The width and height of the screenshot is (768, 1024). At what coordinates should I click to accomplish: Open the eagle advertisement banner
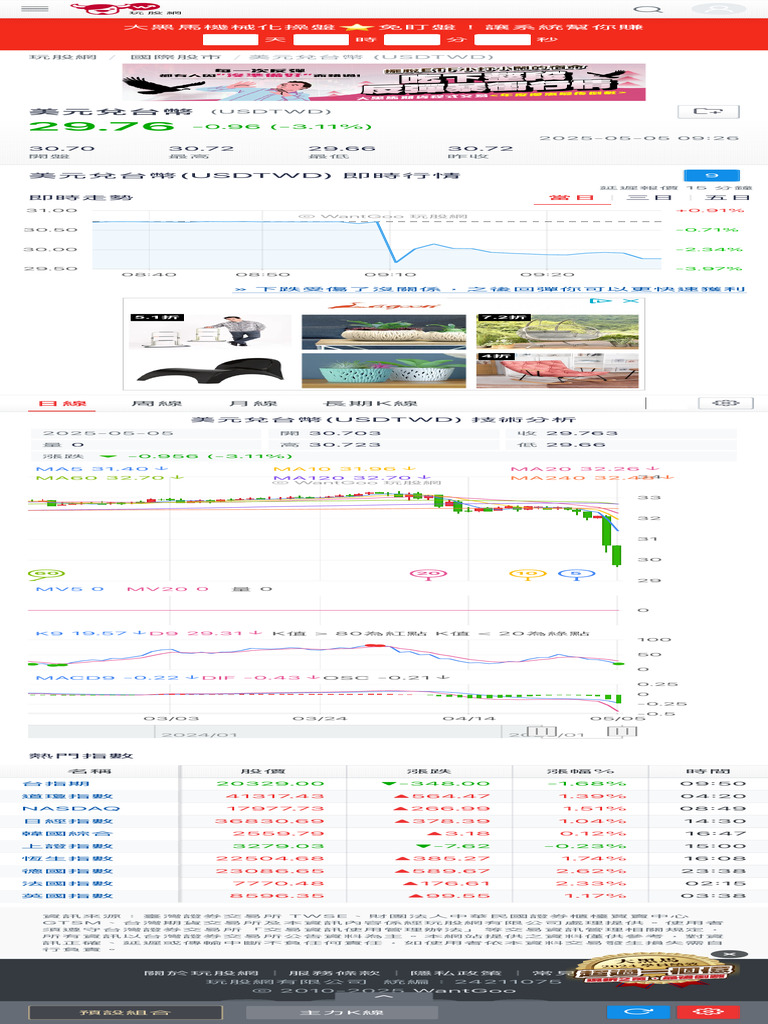[384, 82]
